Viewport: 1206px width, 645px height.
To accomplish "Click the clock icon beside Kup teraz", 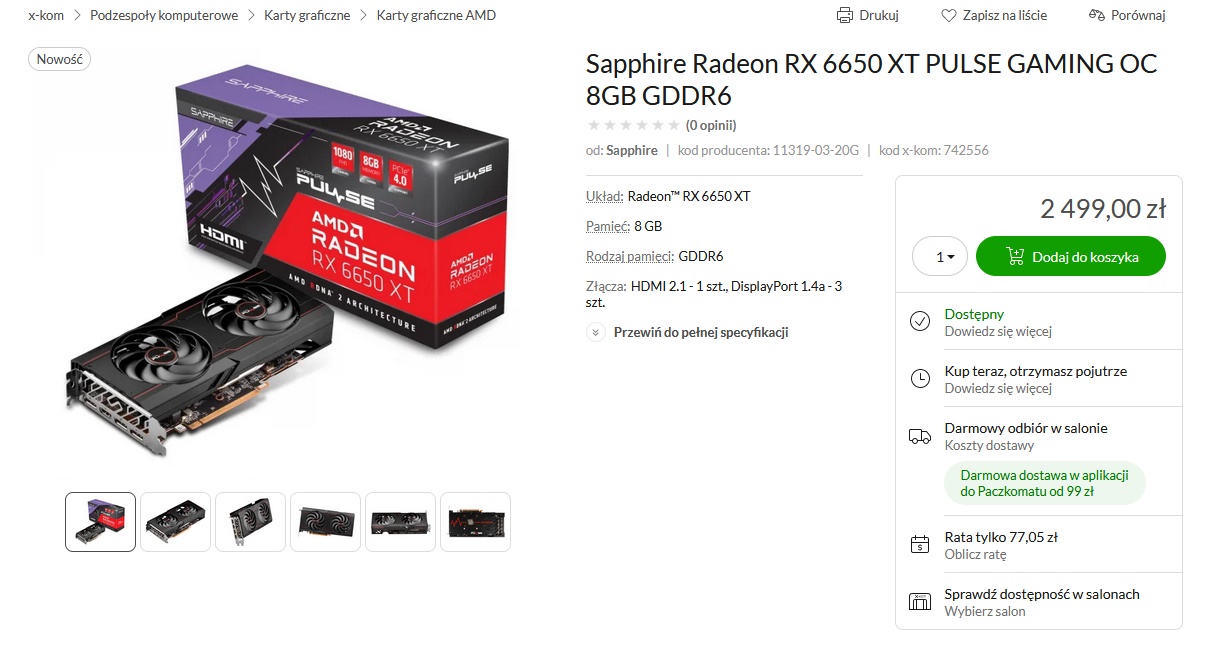I will (x=919, y=378).
